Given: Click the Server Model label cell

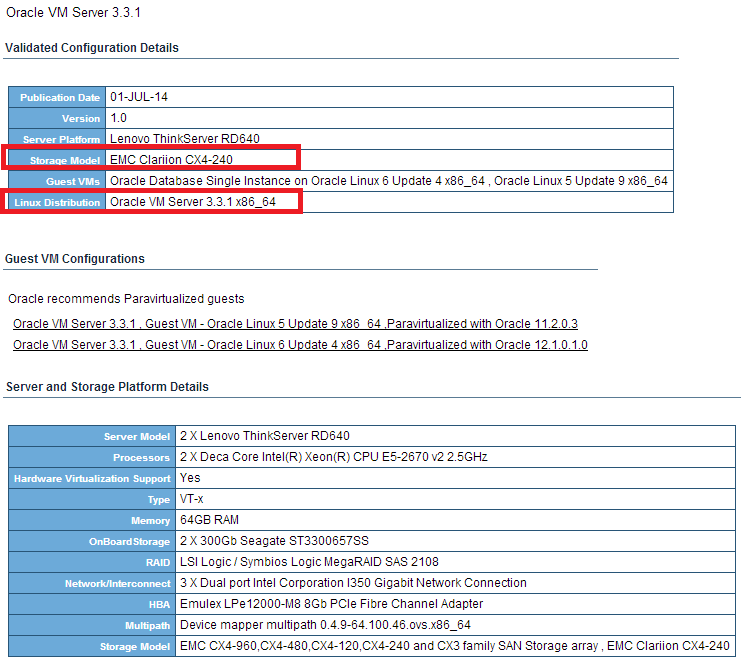Looking at the screenshot, I should pos(92,436).
